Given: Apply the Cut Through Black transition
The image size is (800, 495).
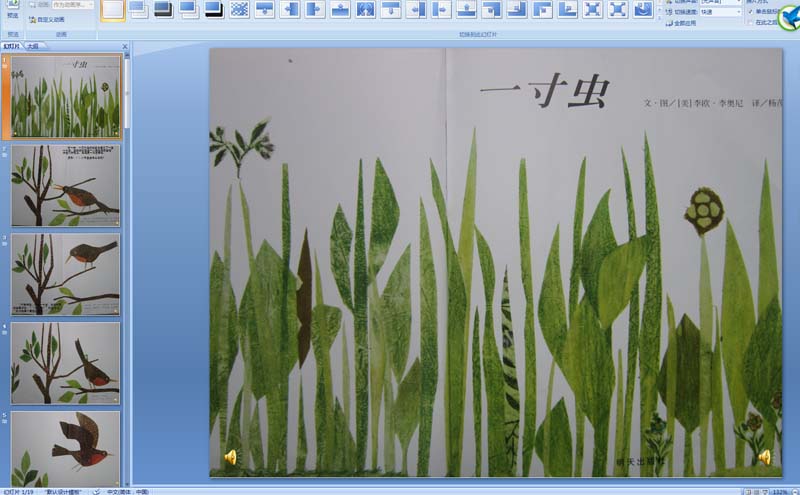Looking at the screenshot, I should tap(214, 9).
